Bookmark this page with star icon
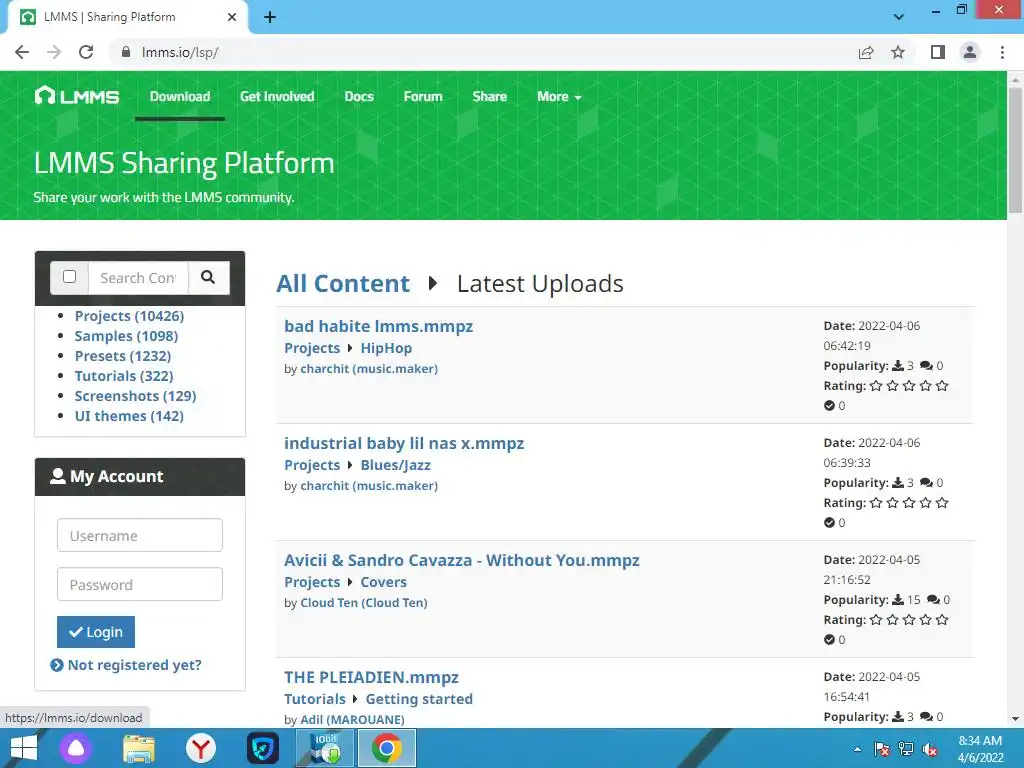 [x=898, y=52]
